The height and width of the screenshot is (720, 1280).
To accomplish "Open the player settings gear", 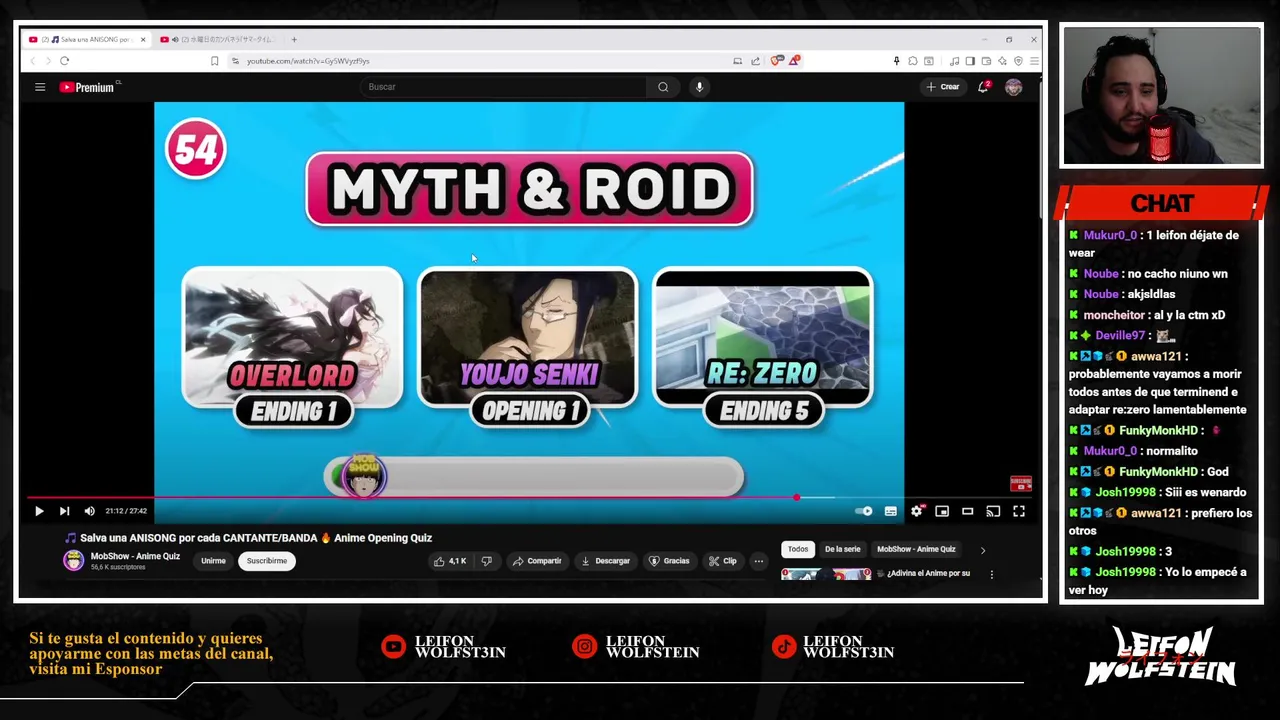I will 916,511.
